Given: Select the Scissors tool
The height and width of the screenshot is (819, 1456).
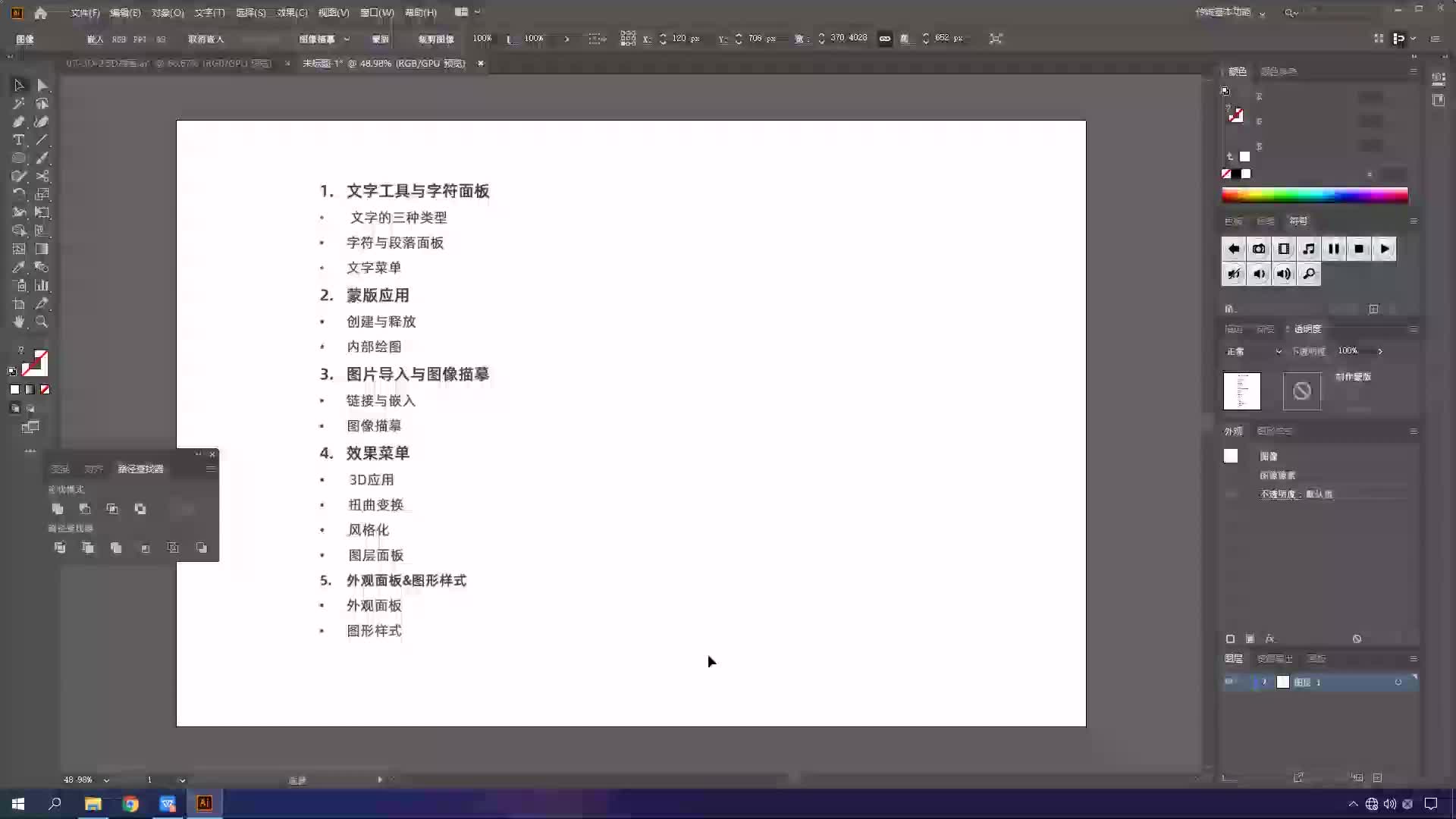Looking at the screenshot, I should coord(42,176).
